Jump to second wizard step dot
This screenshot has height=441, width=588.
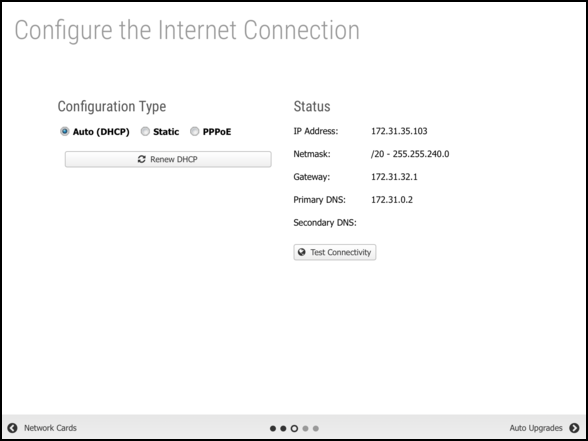283,428
